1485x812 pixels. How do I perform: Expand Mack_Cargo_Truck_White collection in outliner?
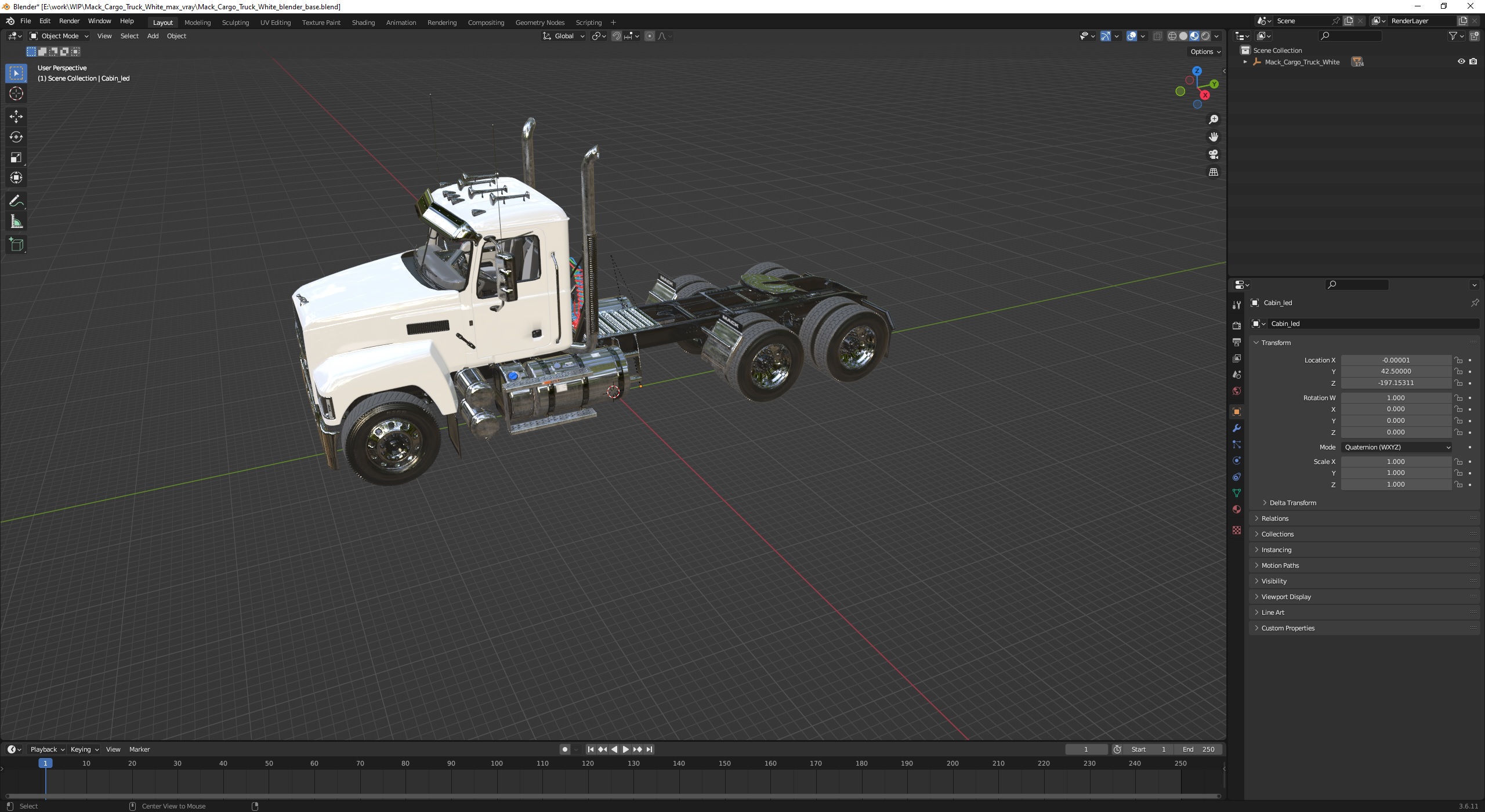click(x=1245, y=62)
